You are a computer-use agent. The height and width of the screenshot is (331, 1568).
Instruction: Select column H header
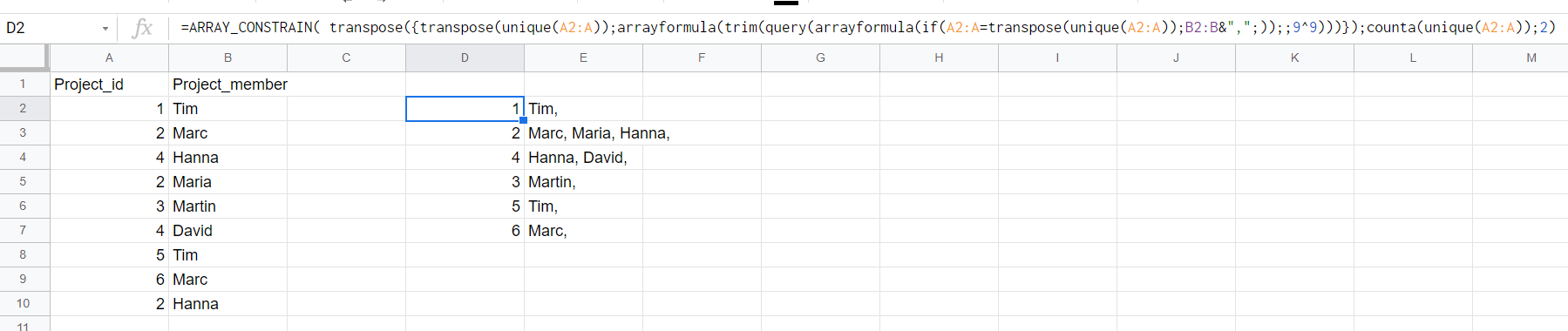pyautogui.click(x=939, y=57)
